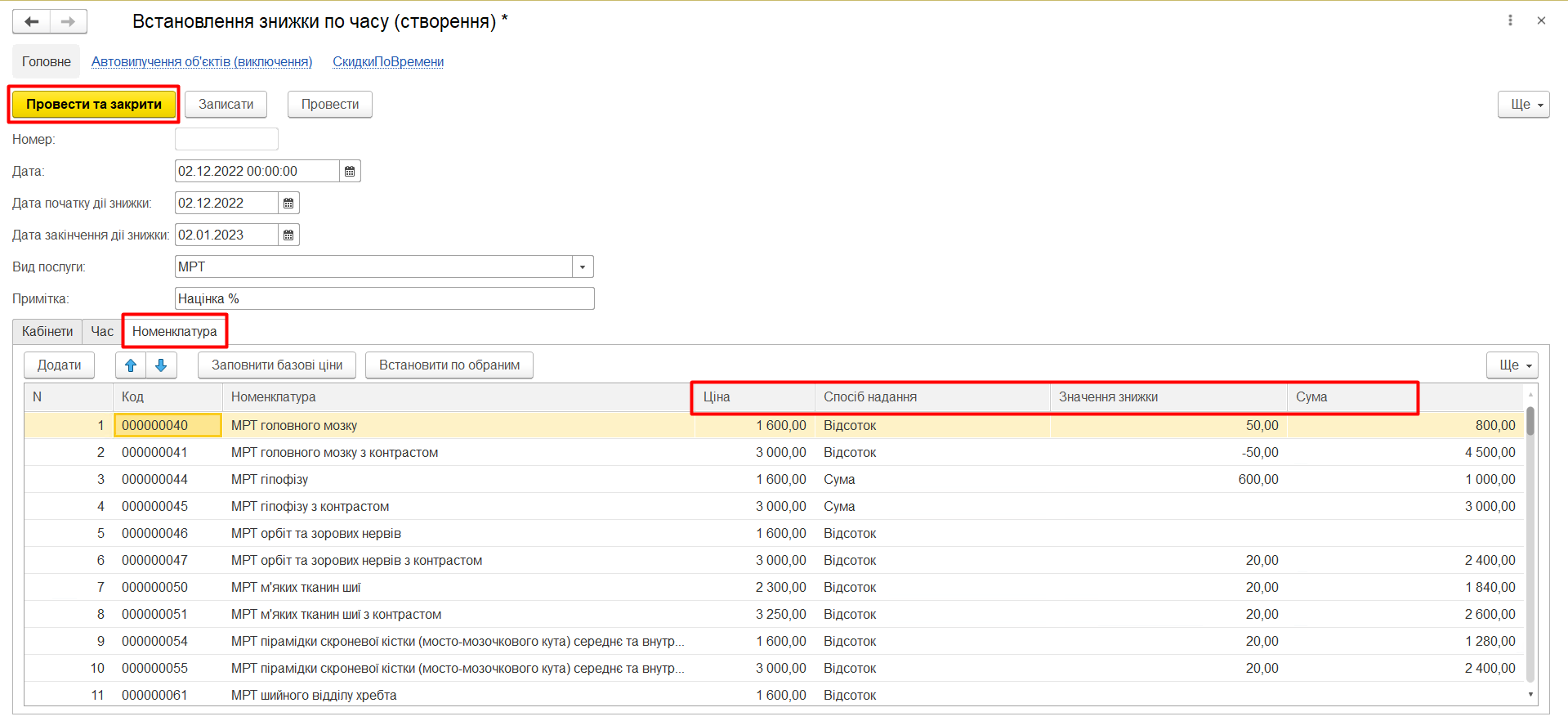Click the Встановити по обраним button
Screen dimensions: 1568x721
tap(449, 365)
